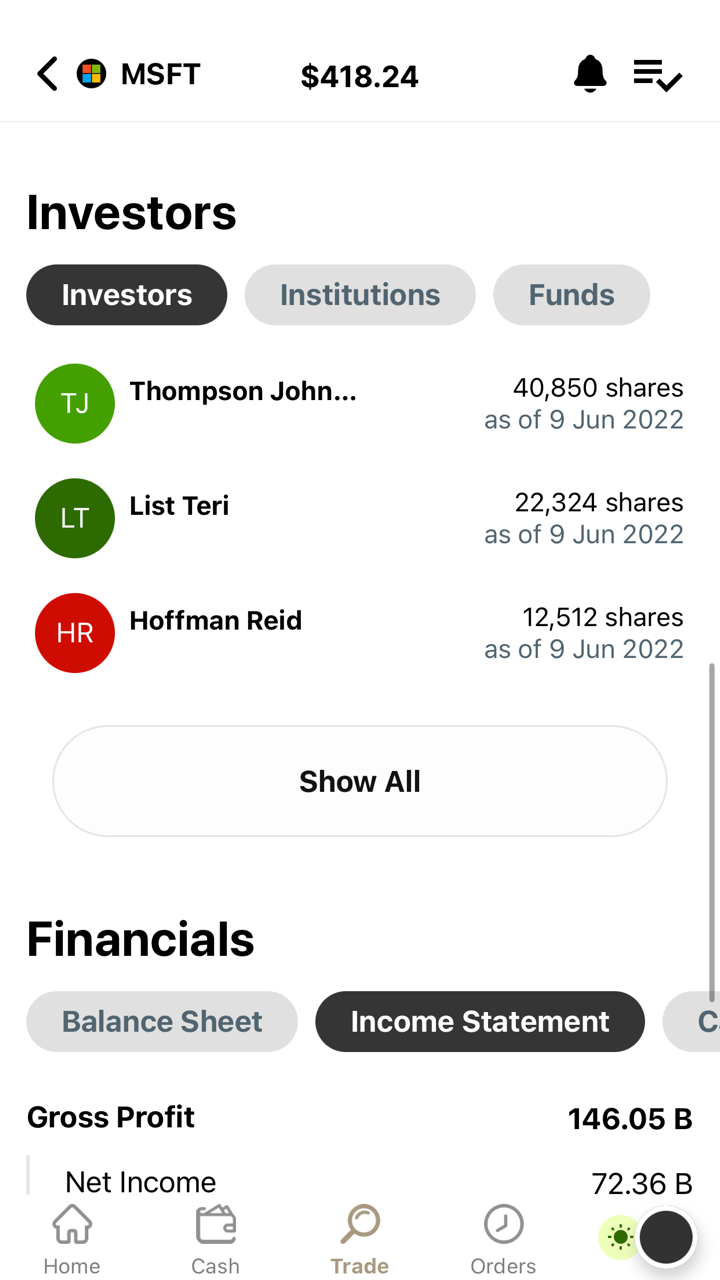The height and width of the screenshot is (1280, 720).
Task: Select the Income Statement tab
Action: (480, 1022)
